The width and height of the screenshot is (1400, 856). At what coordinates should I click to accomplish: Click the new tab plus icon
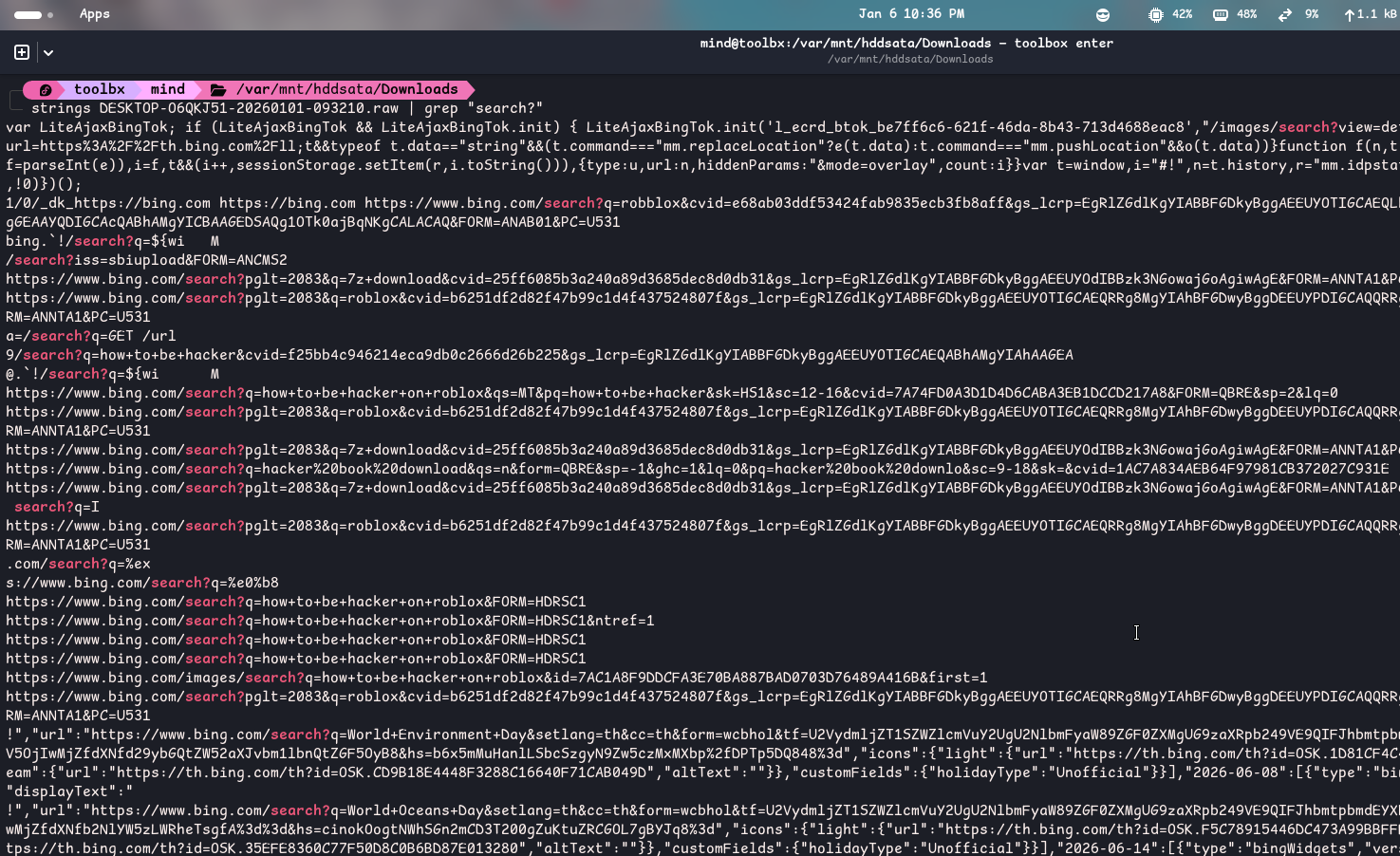(x=22, y=52)
